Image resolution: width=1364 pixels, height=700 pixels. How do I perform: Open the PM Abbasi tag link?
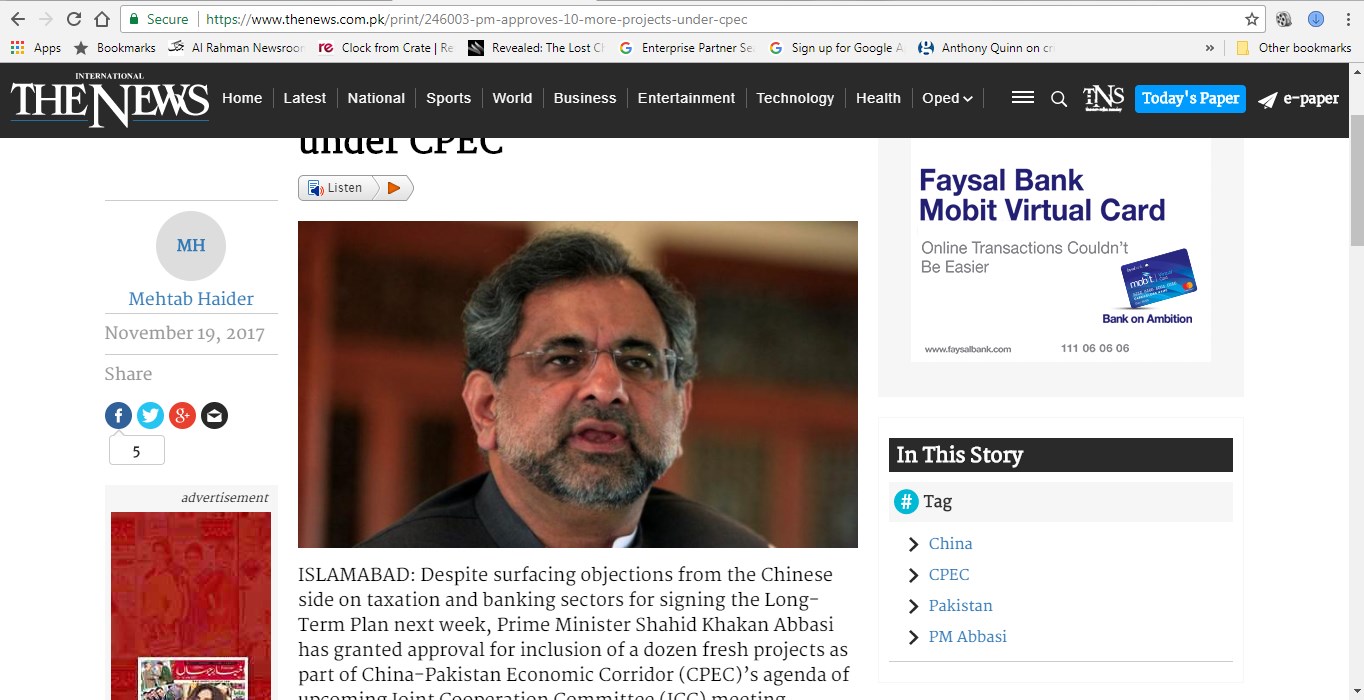(967, 636)
